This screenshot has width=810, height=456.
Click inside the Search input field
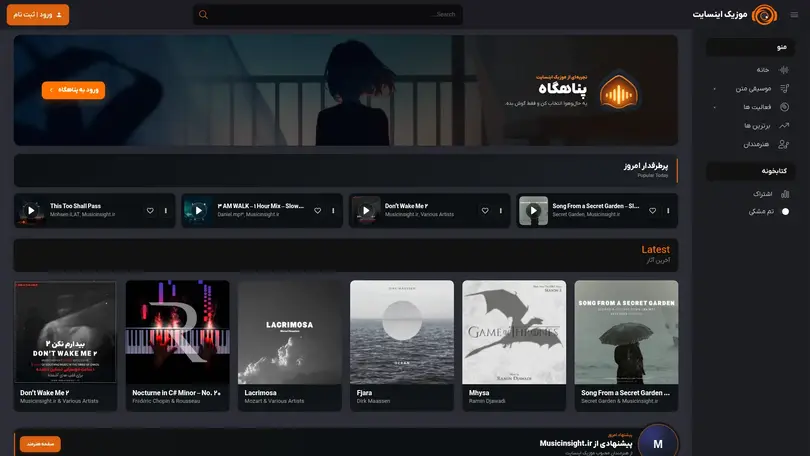[x=334, y=14]
